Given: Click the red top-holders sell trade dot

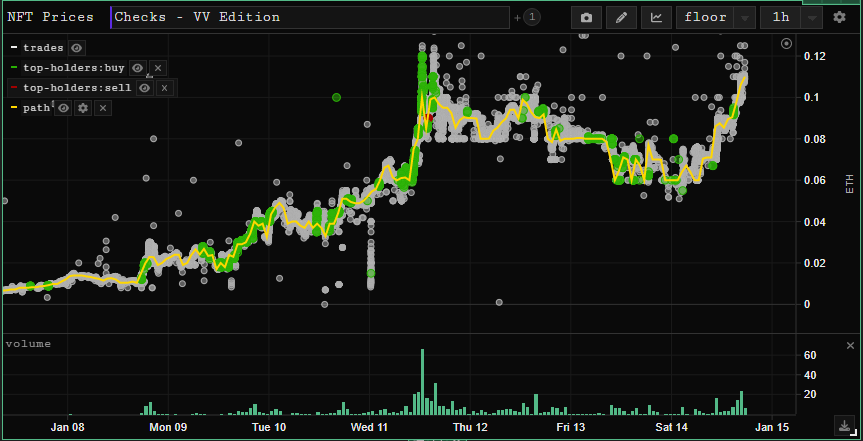Looking at the screenshot, I should point(429,117).
